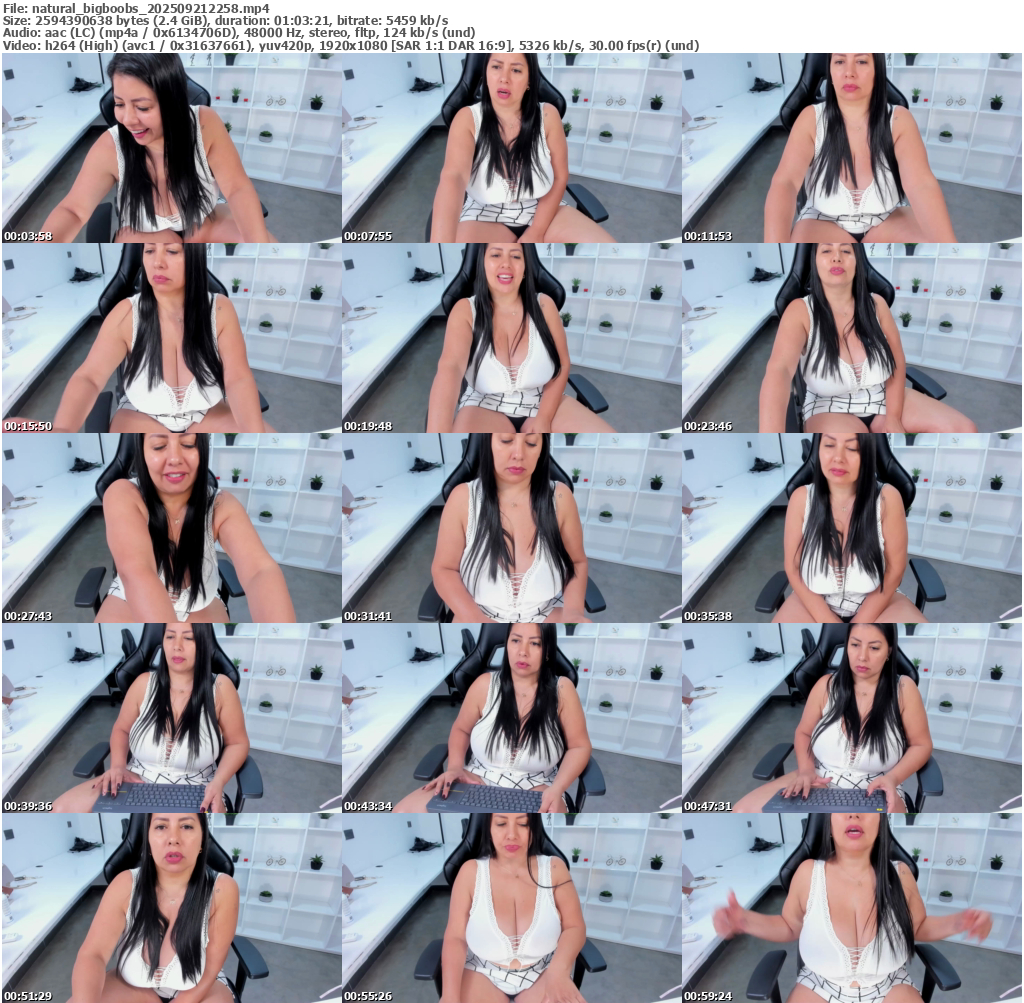Click the thumbnail stamped 00:55:26
Screen dimensions: 1024x1003
512,908
